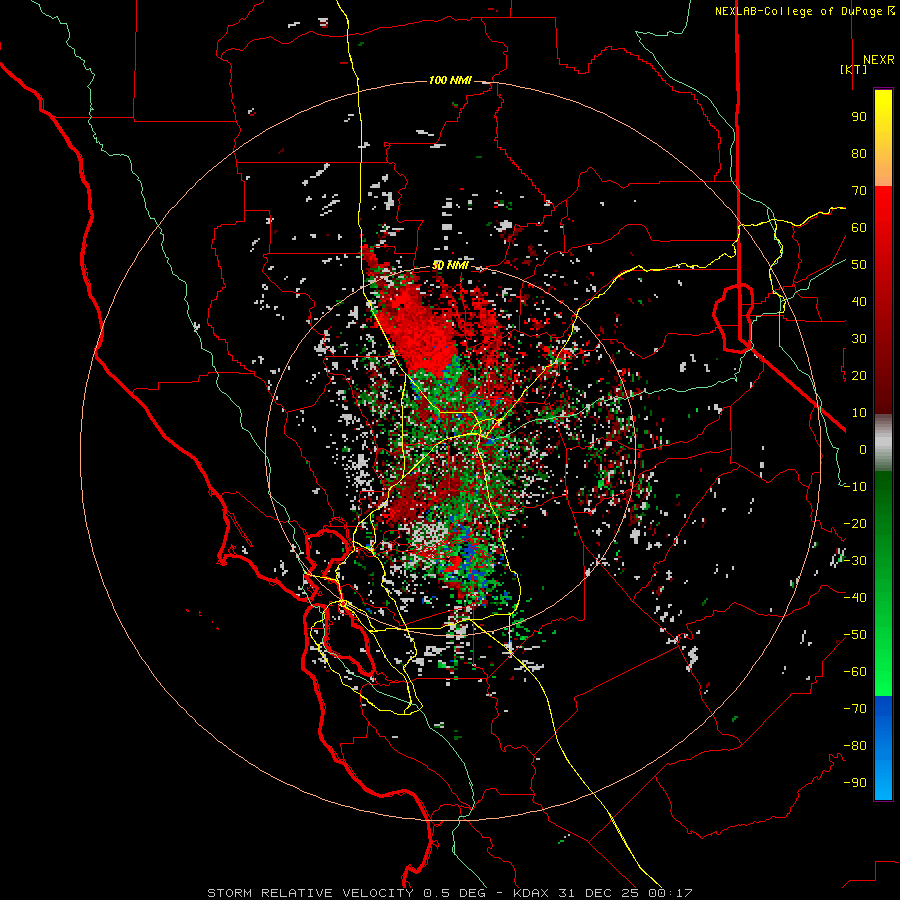Click the NEXLAB-College of DuPage credit text
The width and height of the screenshot is (900, 900).
click(x=798, y=11)
